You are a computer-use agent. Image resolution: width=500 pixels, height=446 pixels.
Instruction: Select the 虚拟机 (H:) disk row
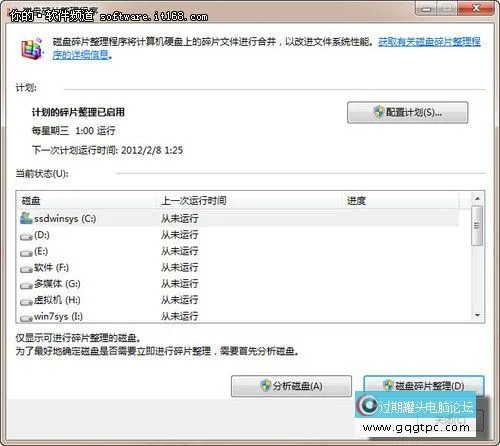[239, 300]
